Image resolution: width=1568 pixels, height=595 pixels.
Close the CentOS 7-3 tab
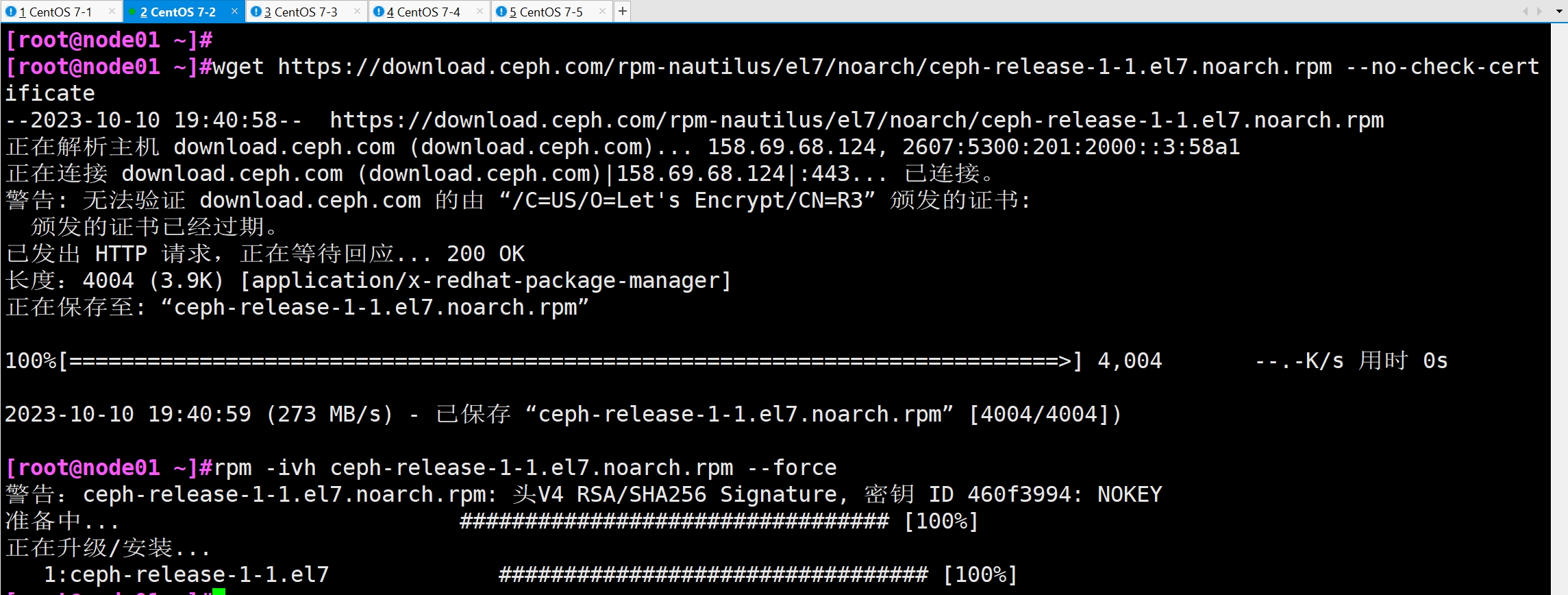[x=358, y=11]
